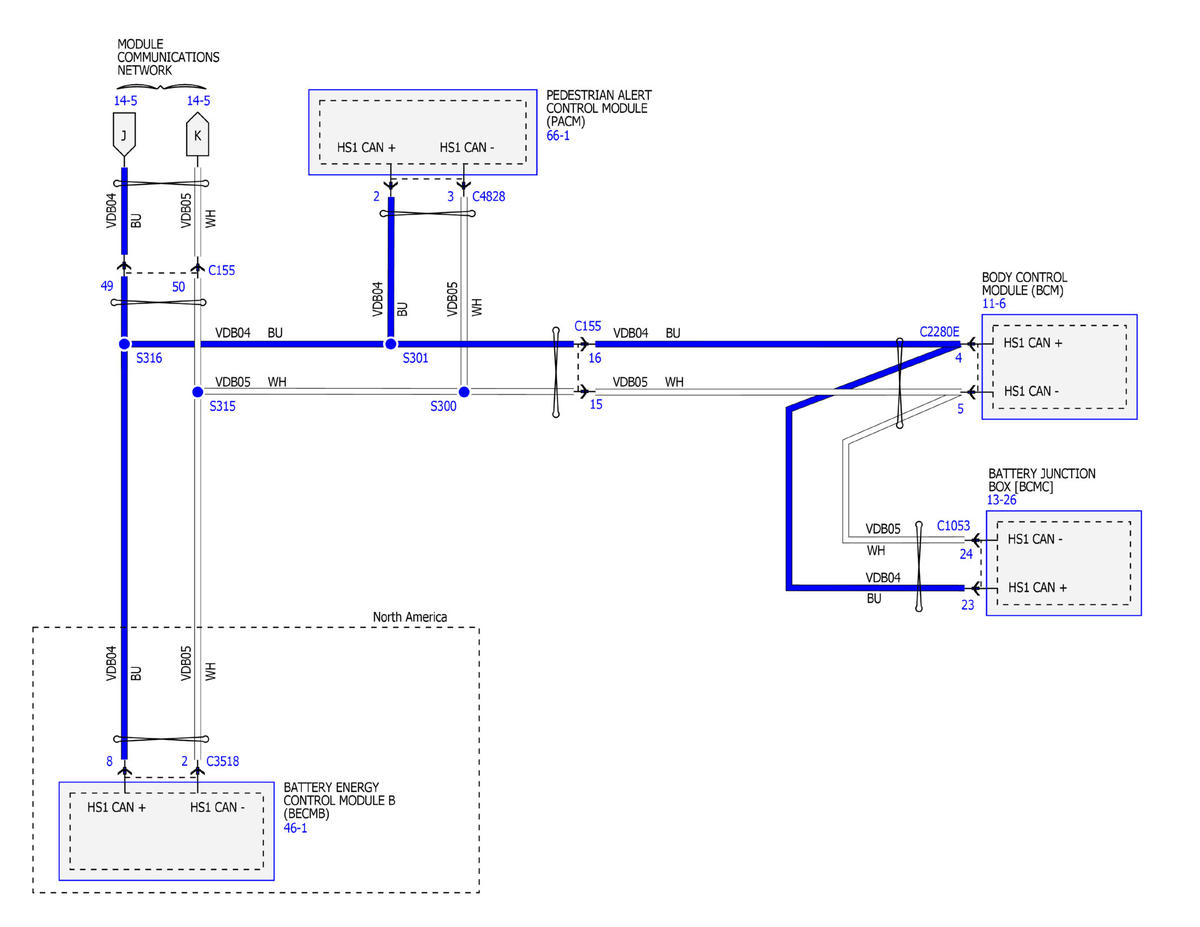Select the S316 splice dot
Screen dimensions: 1200x927
124,344
